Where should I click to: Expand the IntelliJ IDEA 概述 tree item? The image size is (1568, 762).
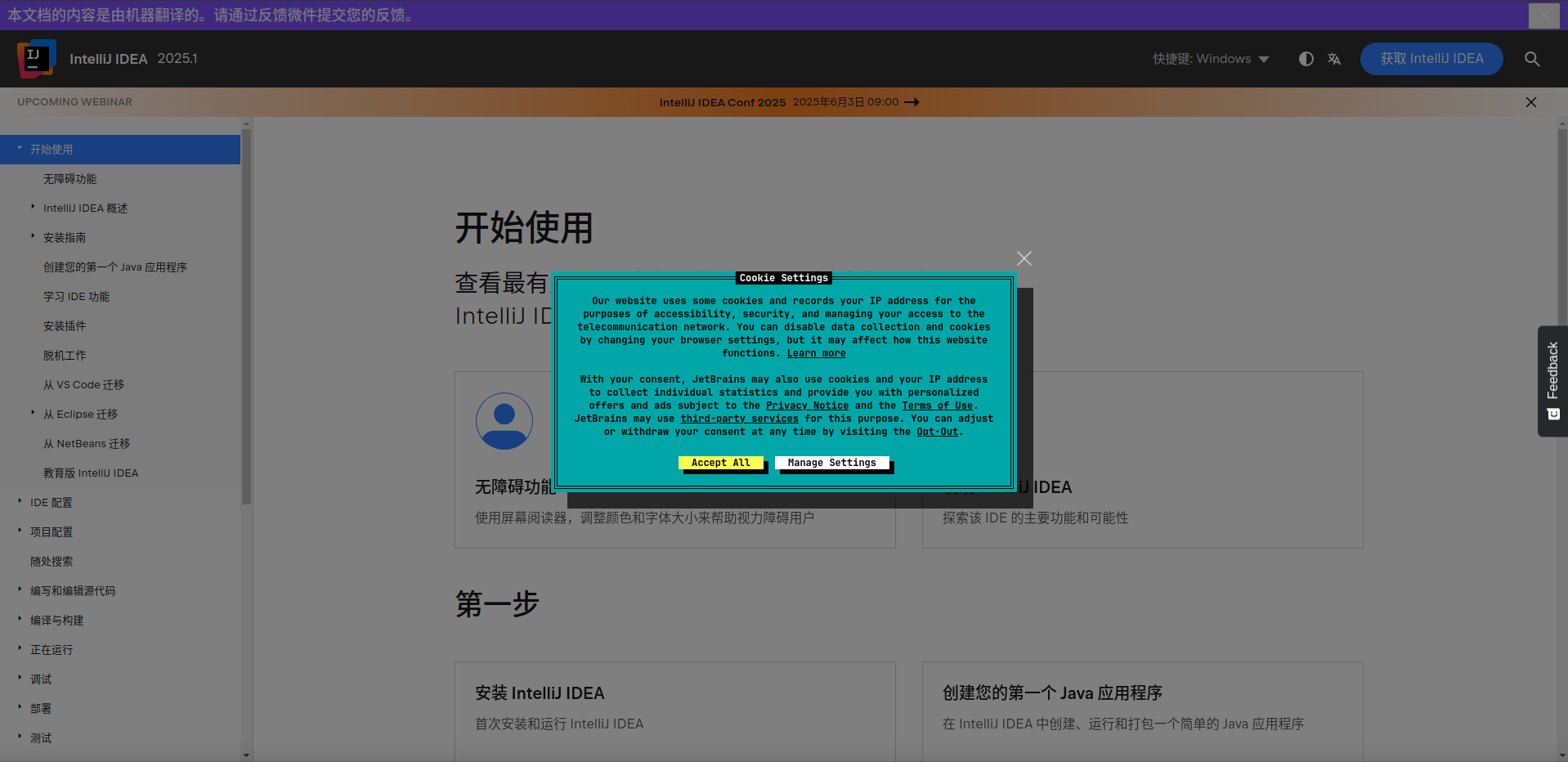[33, 208]
